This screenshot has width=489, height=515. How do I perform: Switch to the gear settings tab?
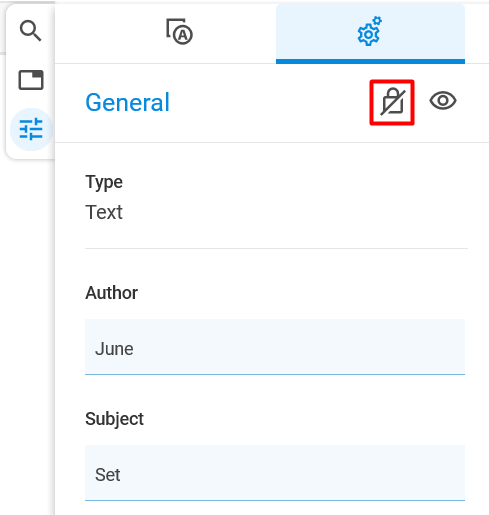[370, 32]
